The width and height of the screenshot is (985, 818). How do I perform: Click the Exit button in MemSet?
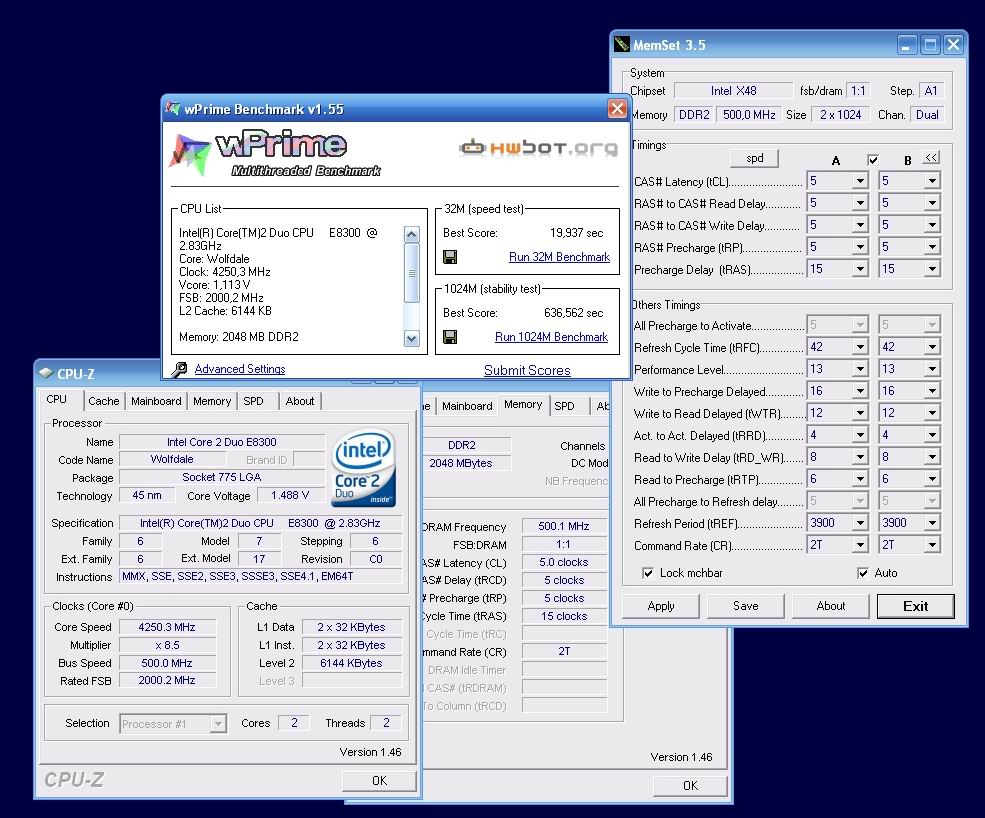tap(915, 606)
